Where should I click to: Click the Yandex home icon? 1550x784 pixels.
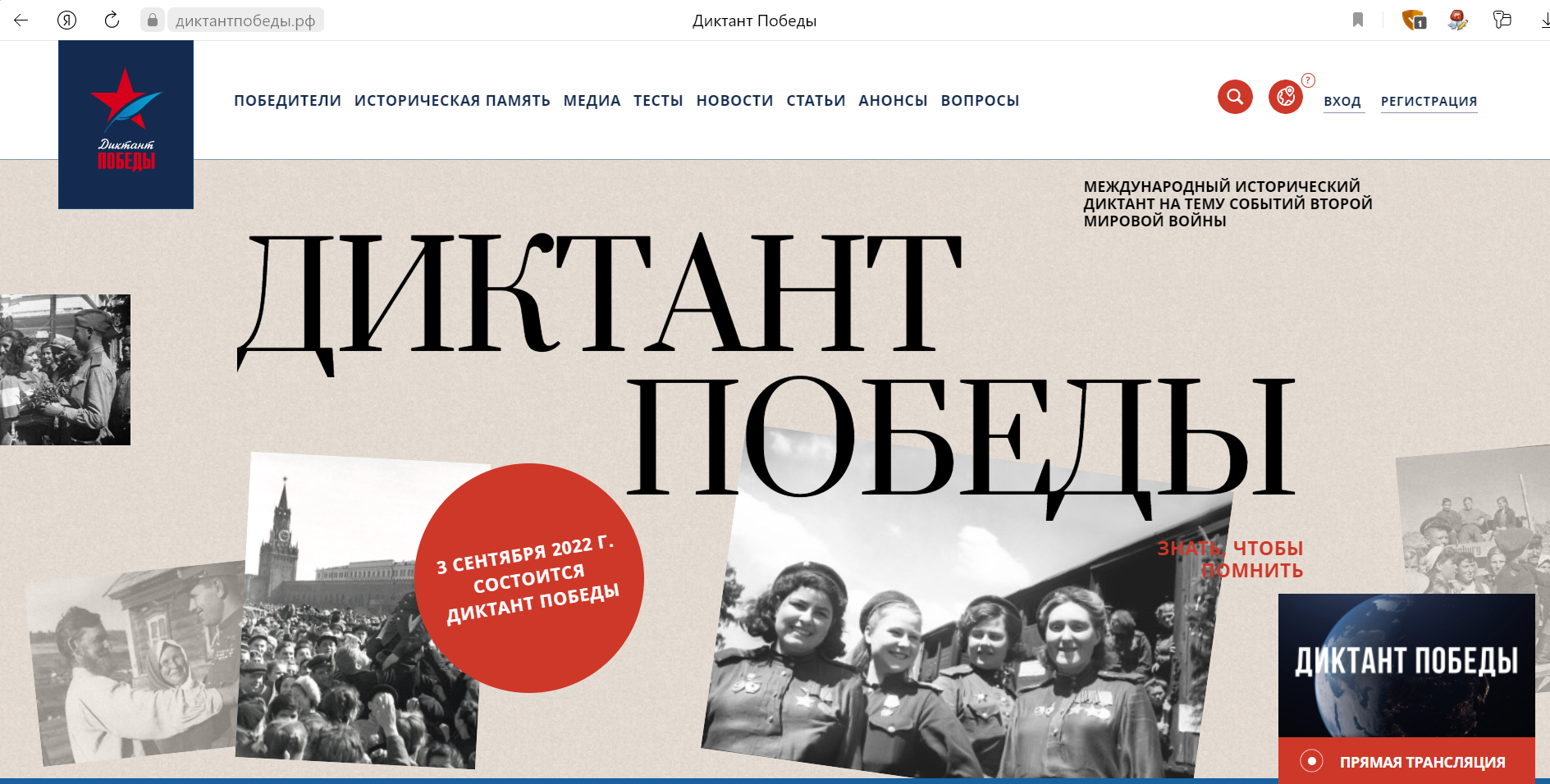pyautogui.click(x=67, y=21)
